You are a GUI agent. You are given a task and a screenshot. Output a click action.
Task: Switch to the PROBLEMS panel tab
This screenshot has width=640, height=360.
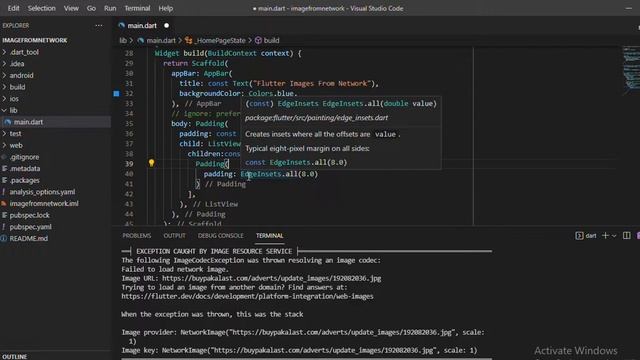click(137, 236)
